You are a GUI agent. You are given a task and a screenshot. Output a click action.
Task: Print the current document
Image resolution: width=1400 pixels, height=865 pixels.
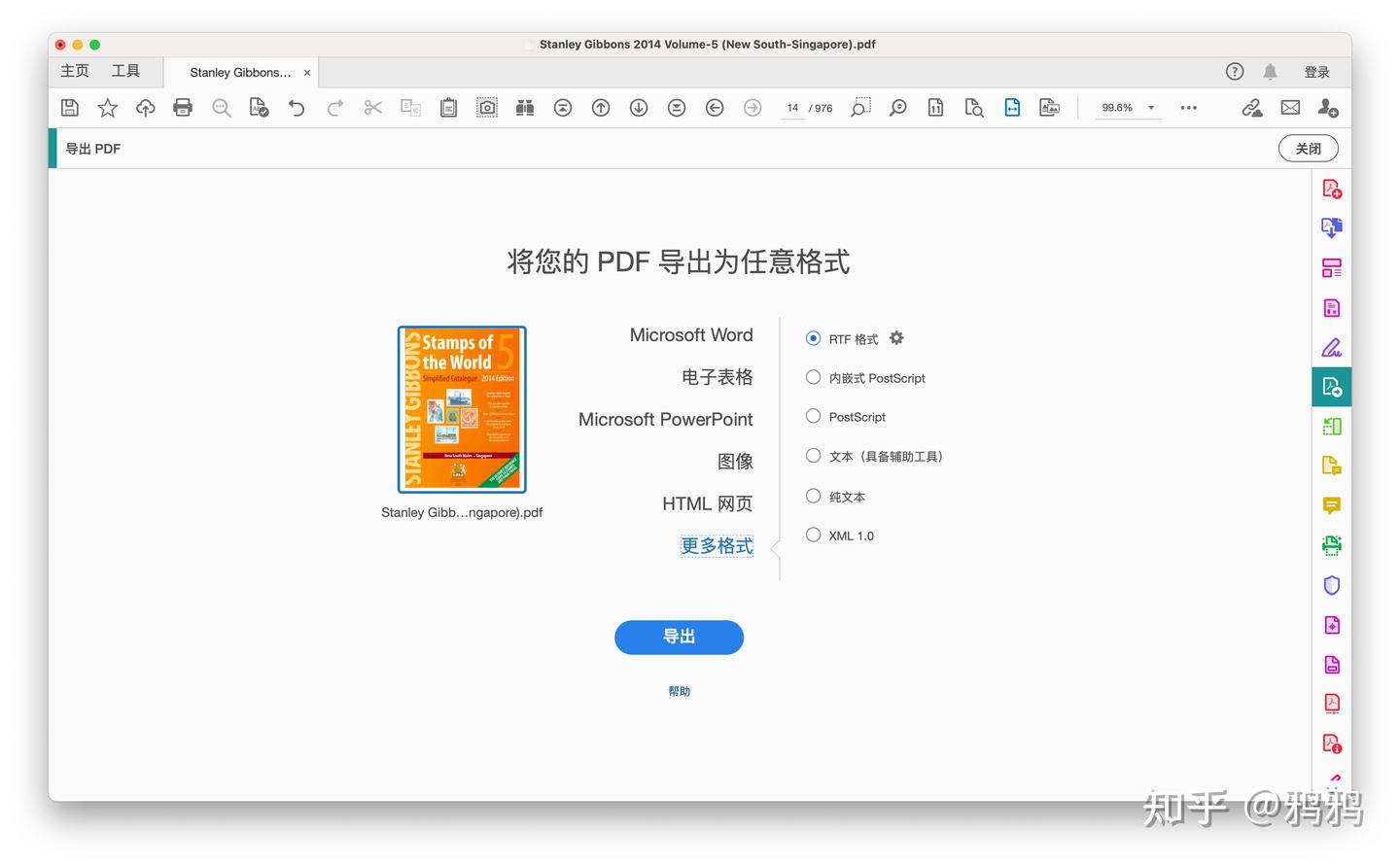(x=183, y=107)
